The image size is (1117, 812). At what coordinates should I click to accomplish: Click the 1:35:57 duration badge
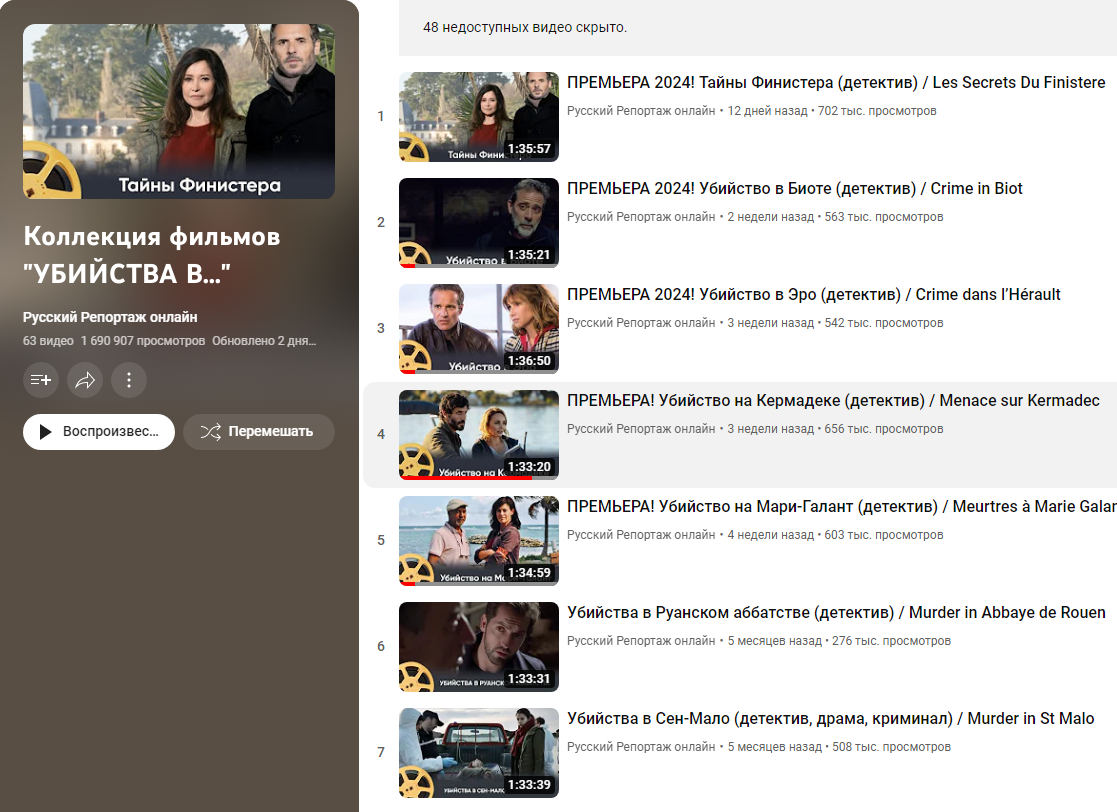[529, 149]
